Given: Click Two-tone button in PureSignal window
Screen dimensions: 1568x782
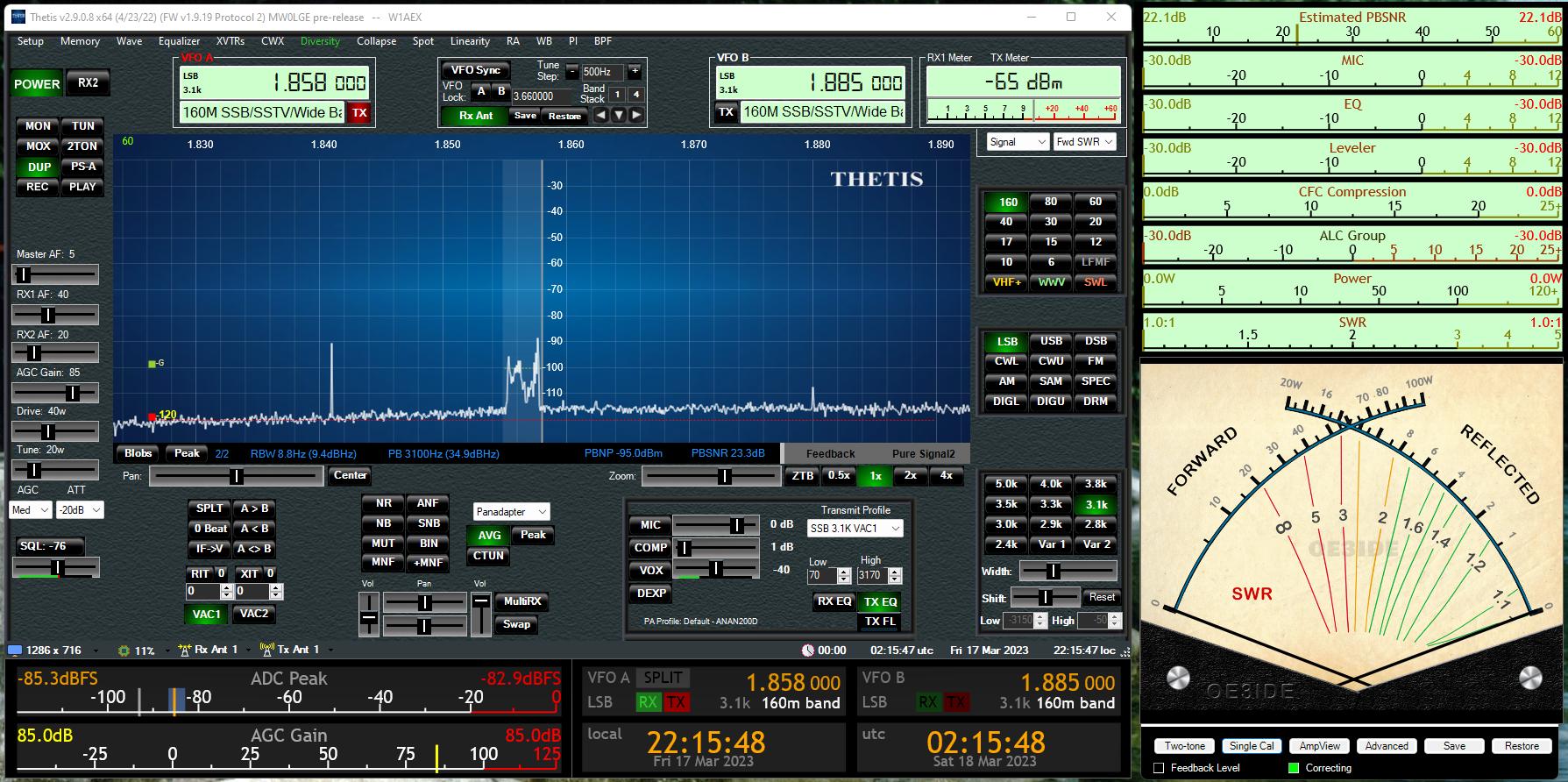Looking at the screenshot, I should click(x=1185, y=746).
